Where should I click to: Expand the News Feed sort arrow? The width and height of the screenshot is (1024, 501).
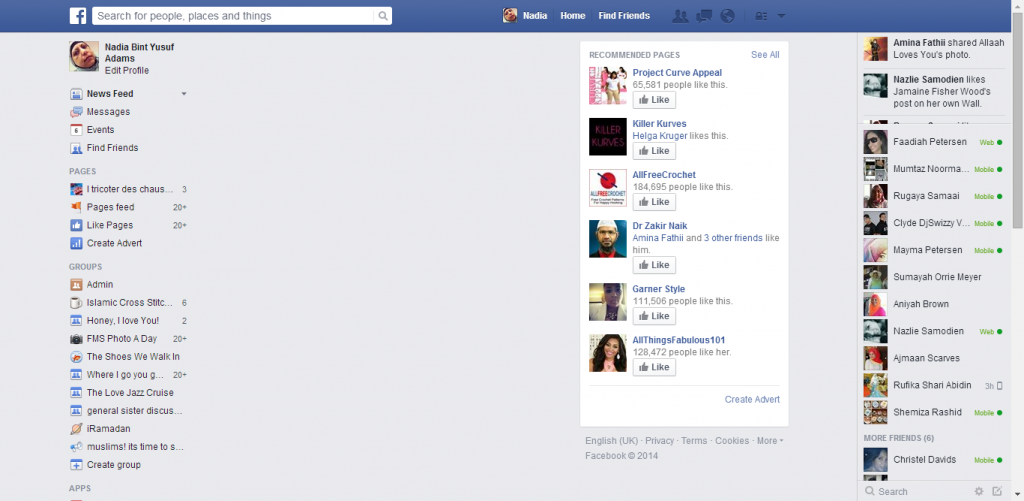(184, 94)
